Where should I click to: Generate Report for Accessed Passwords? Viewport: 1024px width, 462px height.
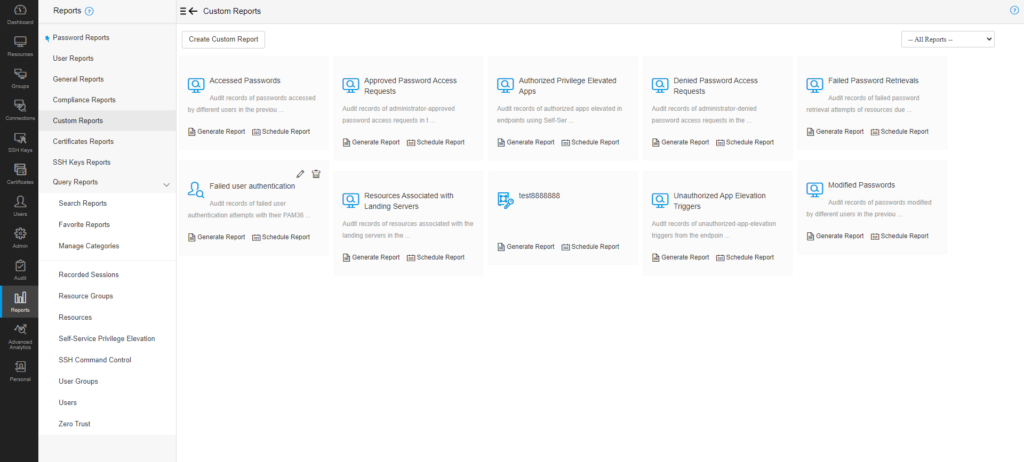(216, 131)
